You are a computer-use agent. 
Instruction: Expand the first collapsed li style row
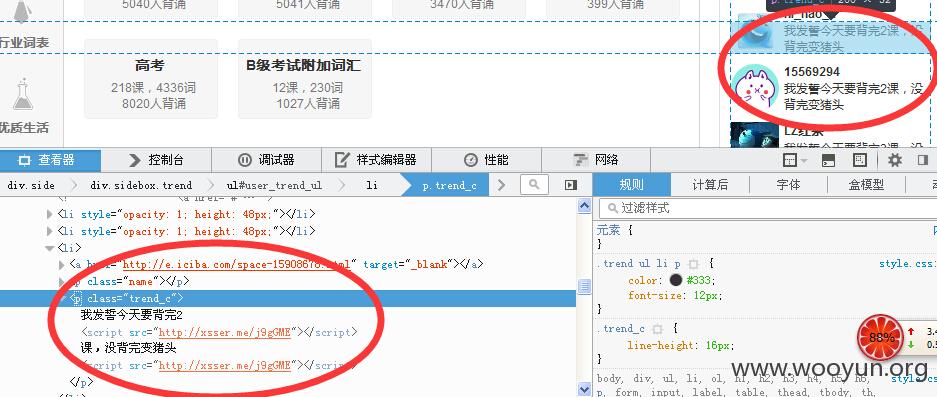(x=50, y=214)
